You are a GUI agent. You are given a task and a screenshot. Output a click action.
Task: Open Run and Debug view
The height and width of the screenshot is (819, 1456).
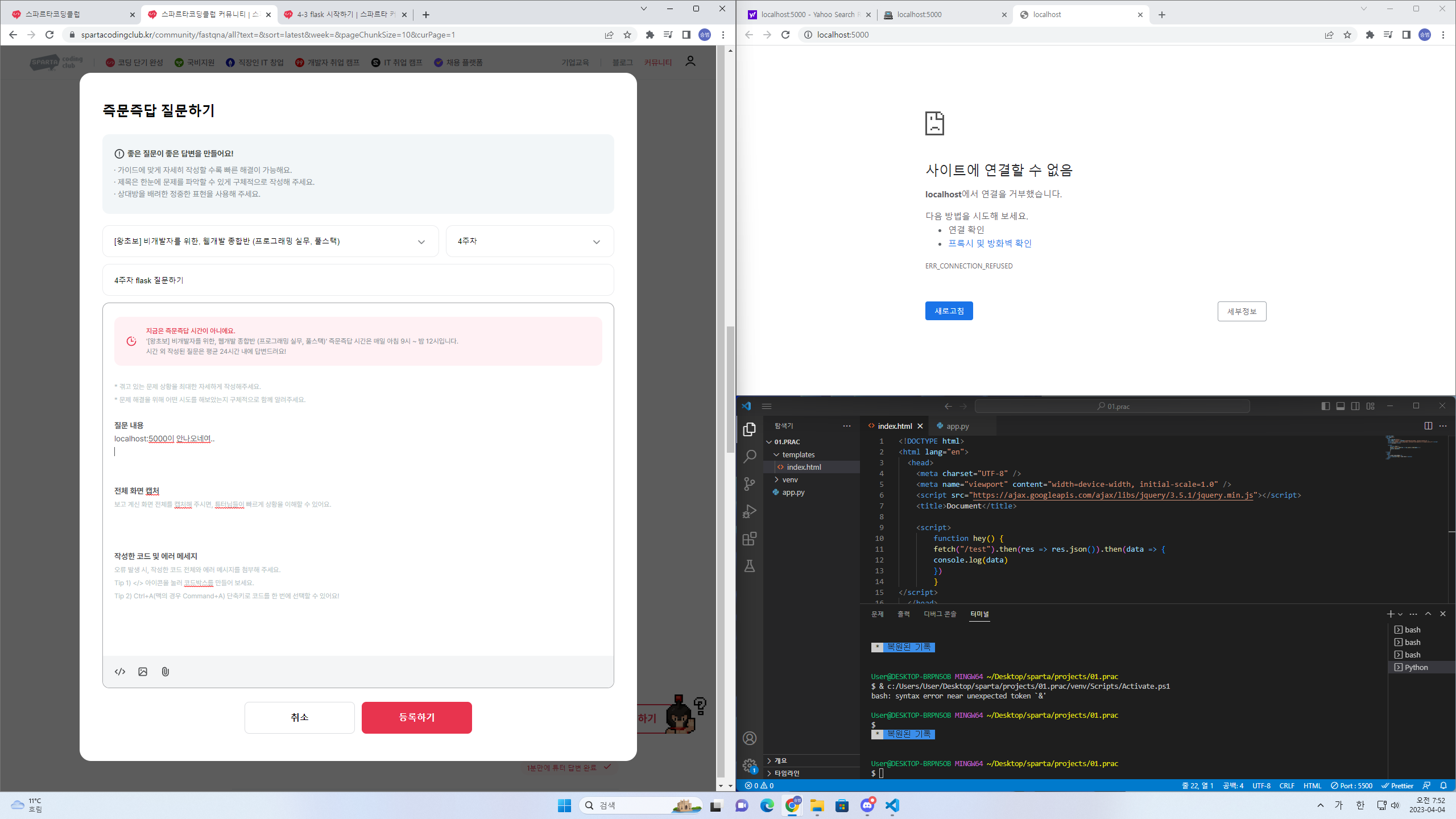(750, 511)
